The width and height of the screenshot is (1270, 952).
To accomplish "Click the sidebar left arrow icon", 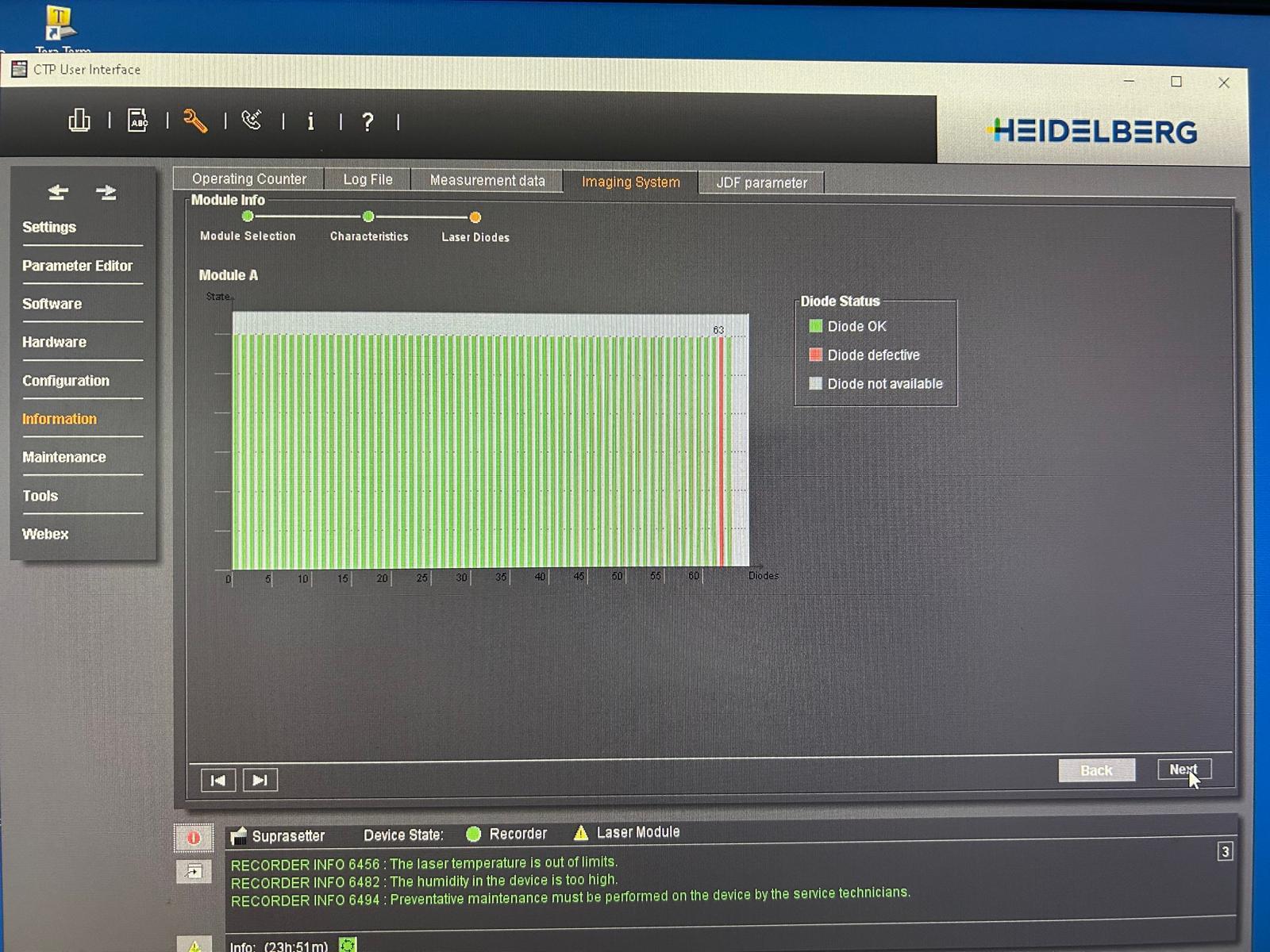I will tap(58, 192).
